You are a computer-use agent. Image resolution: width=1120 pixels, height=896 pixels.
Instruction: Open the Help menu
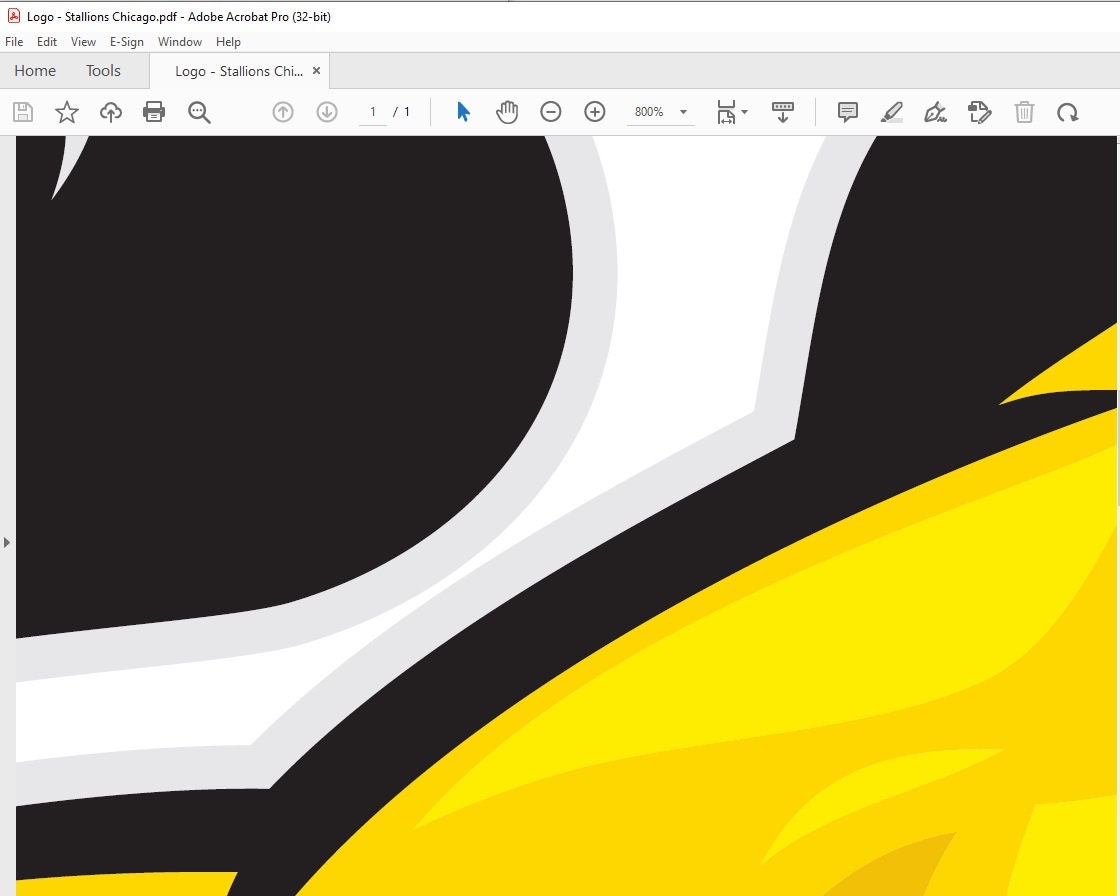coord(229,41)
